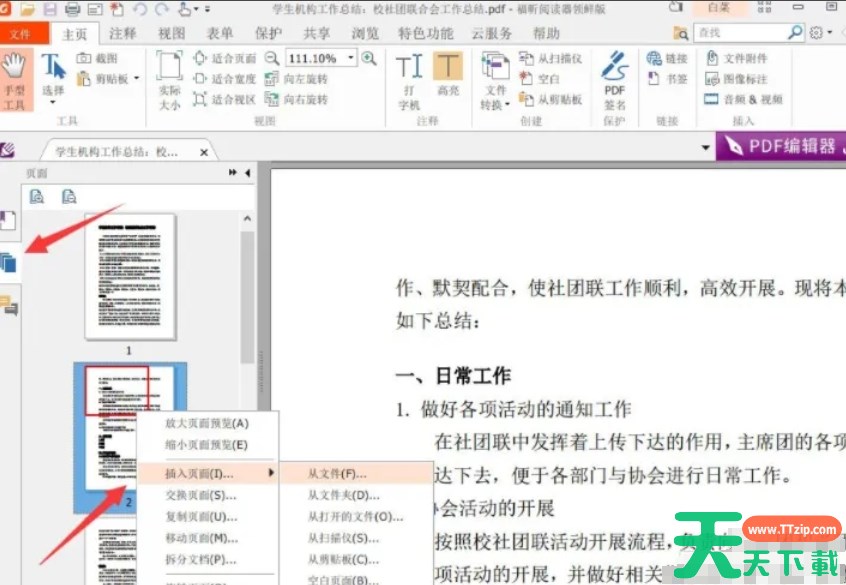Open the Comments panel icon in sidebar
The image size is (846, 585).
click(9, 305)
